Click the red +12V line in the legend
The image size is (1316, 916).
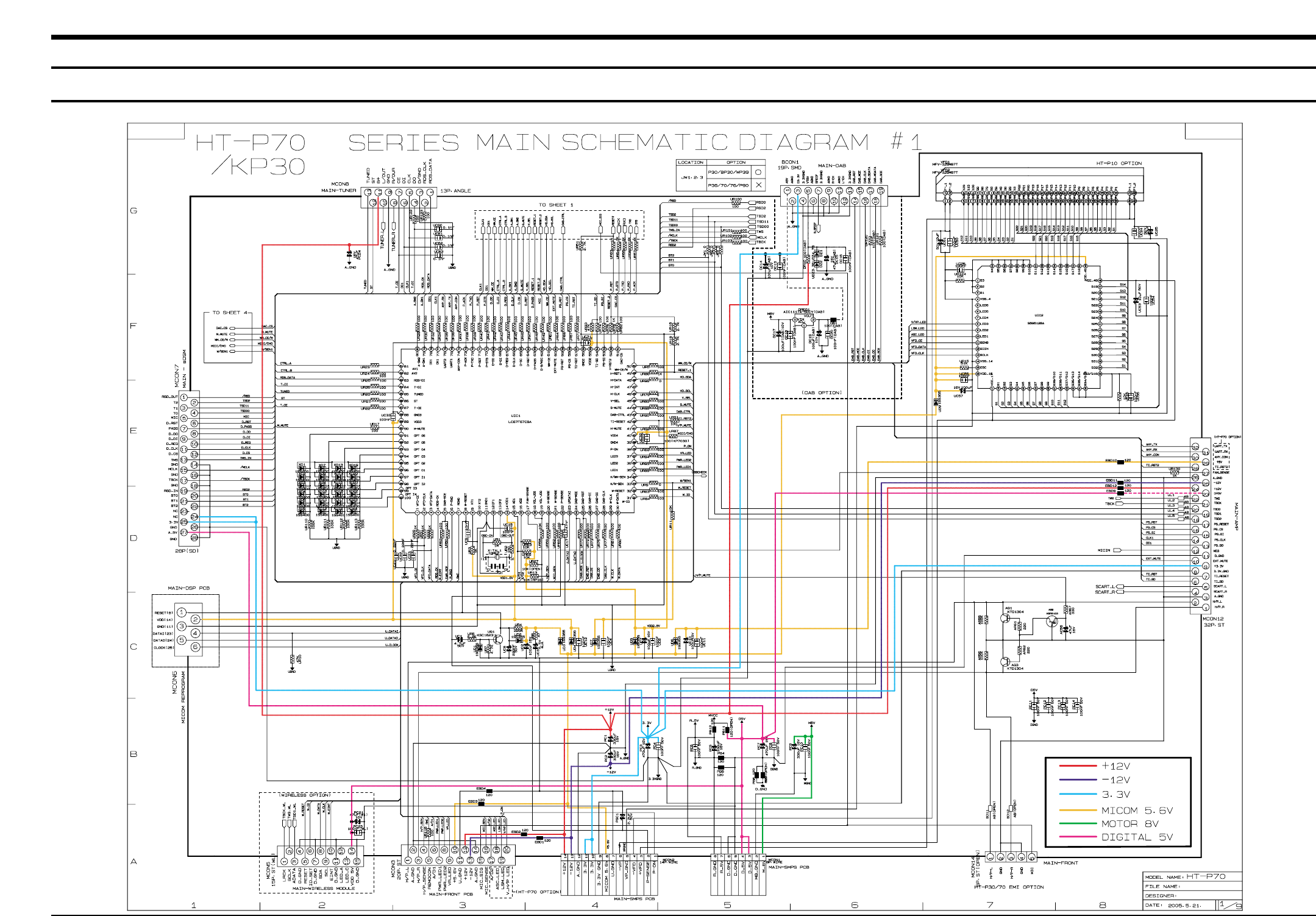point(1078,766)
